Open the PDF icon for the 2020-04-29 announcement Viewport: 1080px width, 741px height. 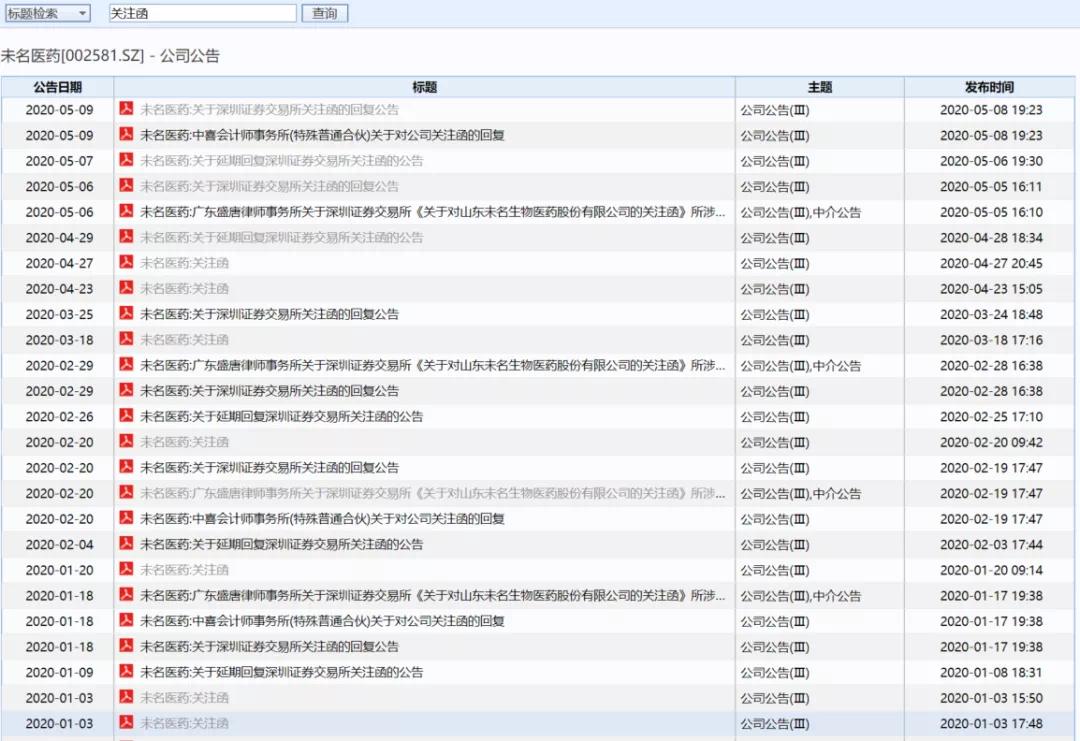[127, 237]
